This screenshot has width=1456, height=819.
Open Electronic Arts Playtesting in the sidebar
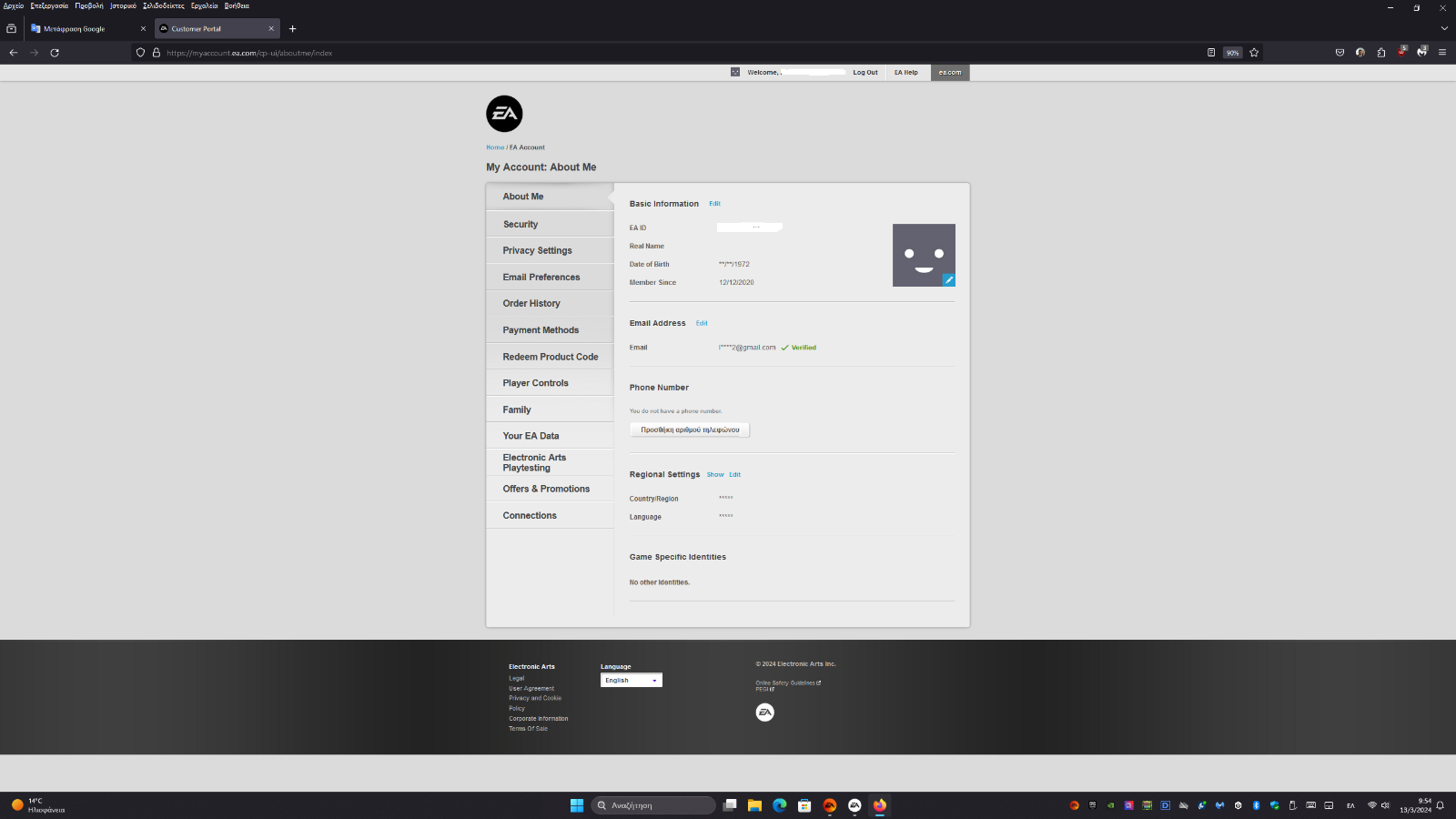(x=550, y=462)
